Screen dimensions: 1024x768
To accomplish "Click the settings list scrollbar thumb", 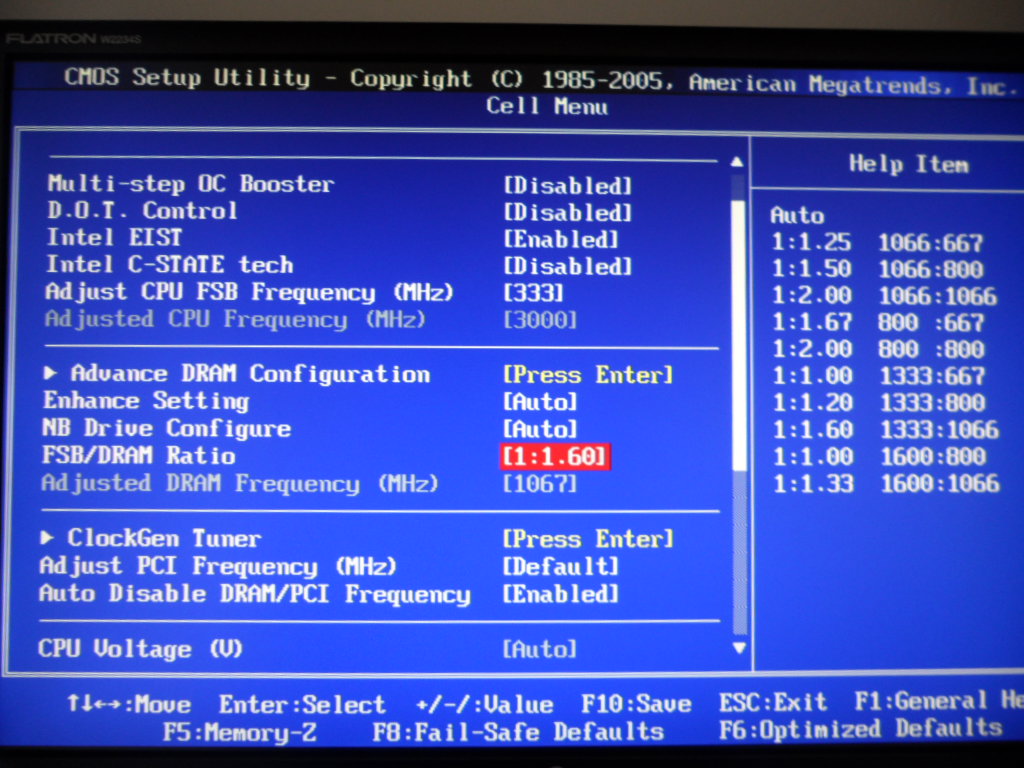I will [x=739, y=335].
